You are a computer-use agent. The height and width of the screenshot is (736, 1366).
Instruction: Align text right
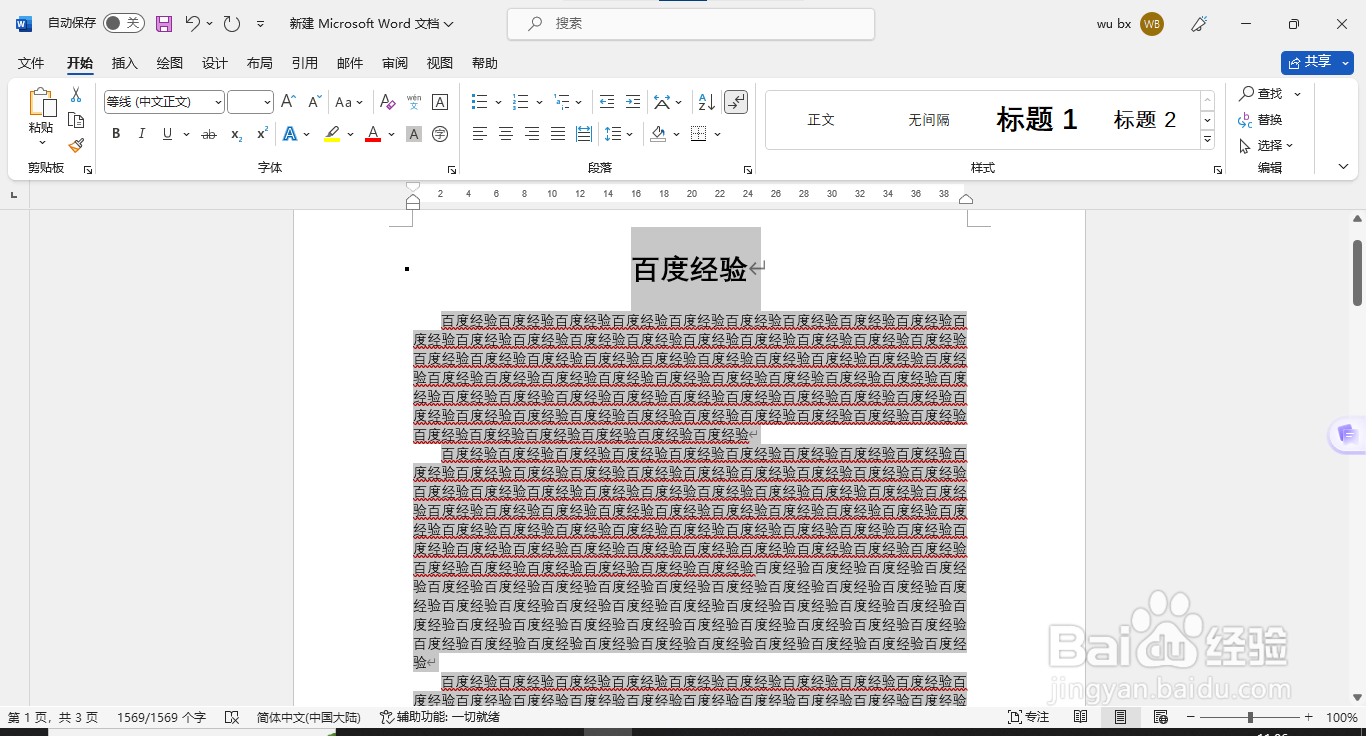[532, 134]
